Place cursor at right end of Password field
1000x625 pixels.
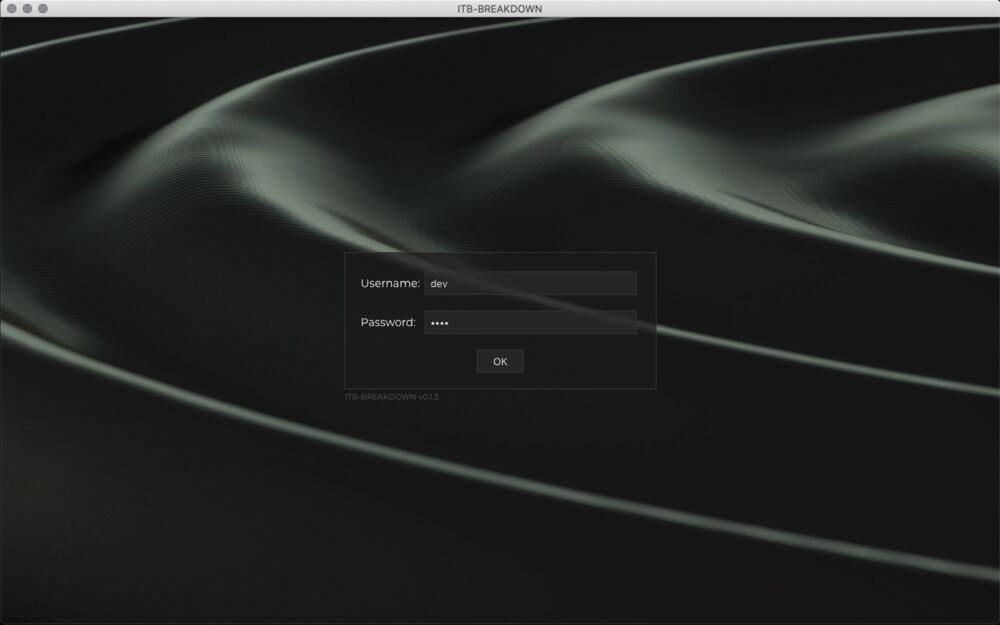[x=628, y=322]
